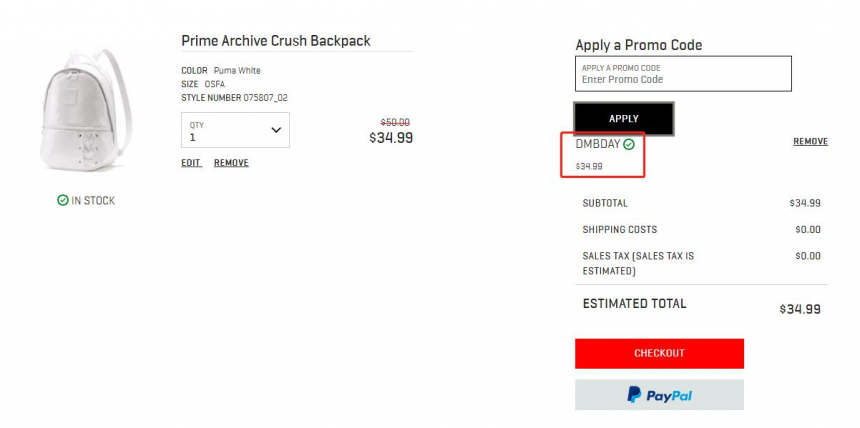Click the black Apply button
This screenshot has width=860, height=428.
tap(624, 119)
